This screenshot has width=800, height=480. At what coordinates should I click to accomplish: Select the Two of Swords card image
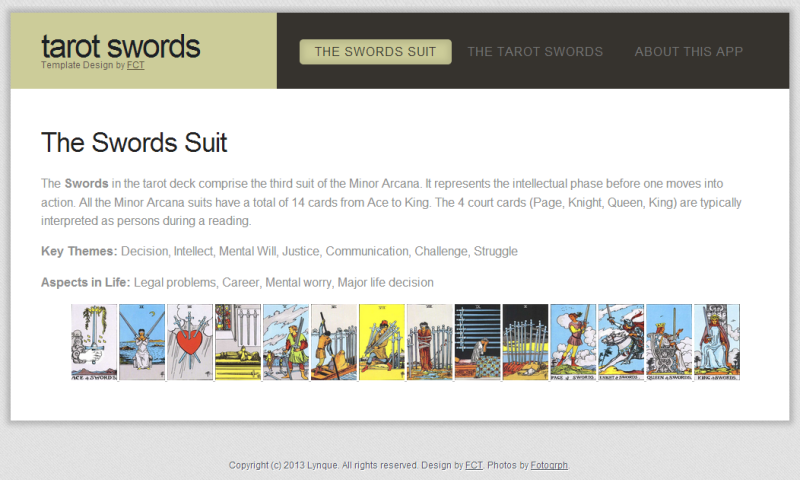point(142,342)
